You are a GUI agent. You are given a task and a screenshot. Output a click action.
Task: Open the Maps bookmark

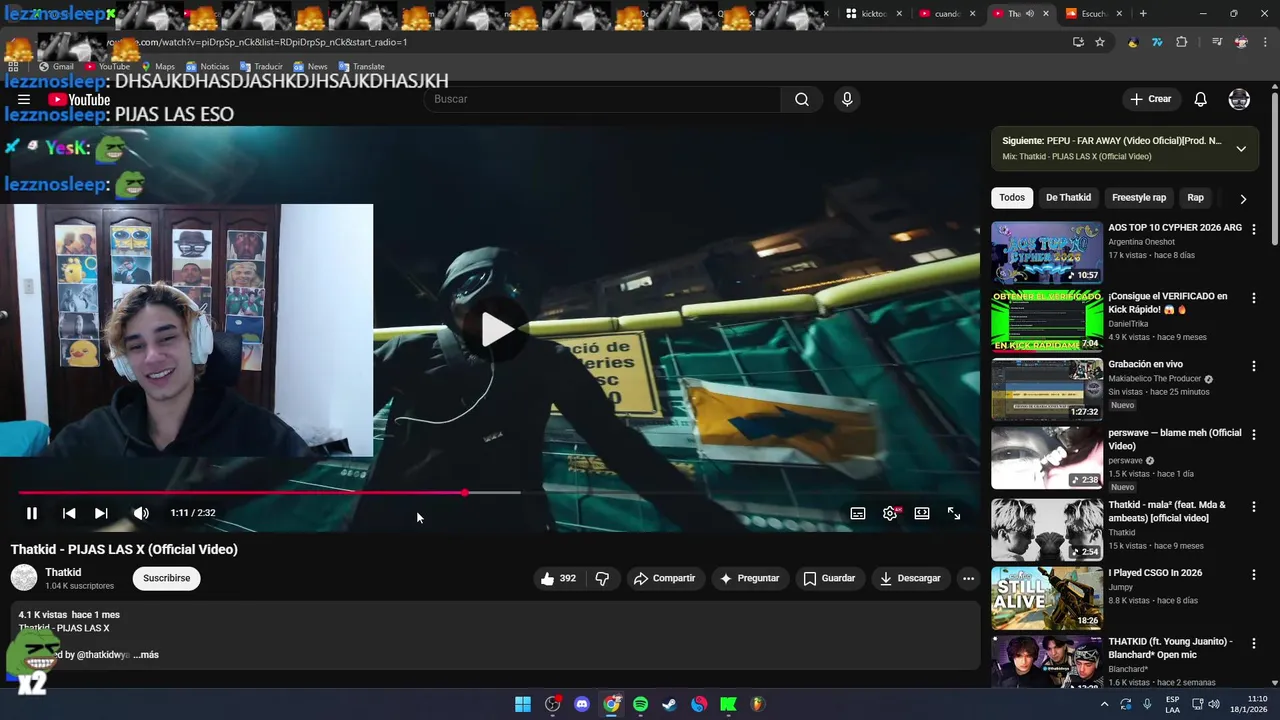click(x=158, y=67)
